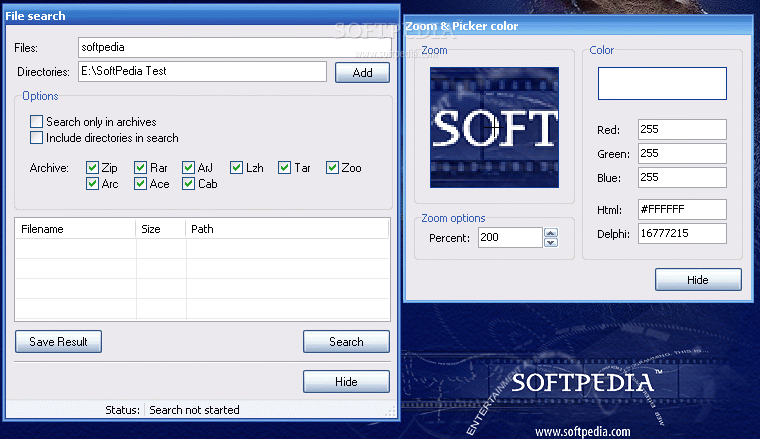This screenshot has height=439, width=760.
Task: Click the zoomed SOFT preview image
Action: [x=494, y=127]
